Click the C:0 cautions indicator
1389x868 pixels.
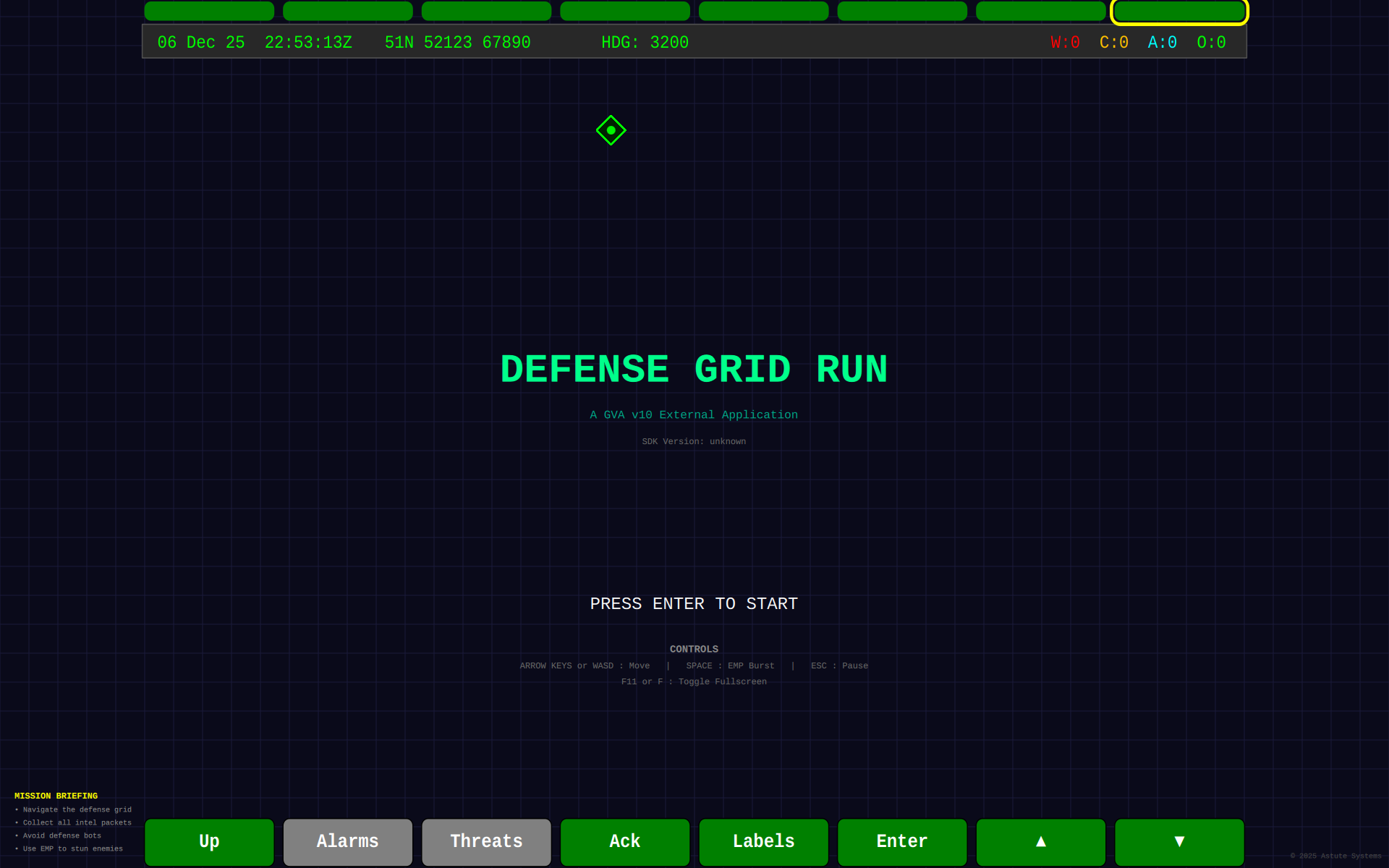tap(1113, 43)
